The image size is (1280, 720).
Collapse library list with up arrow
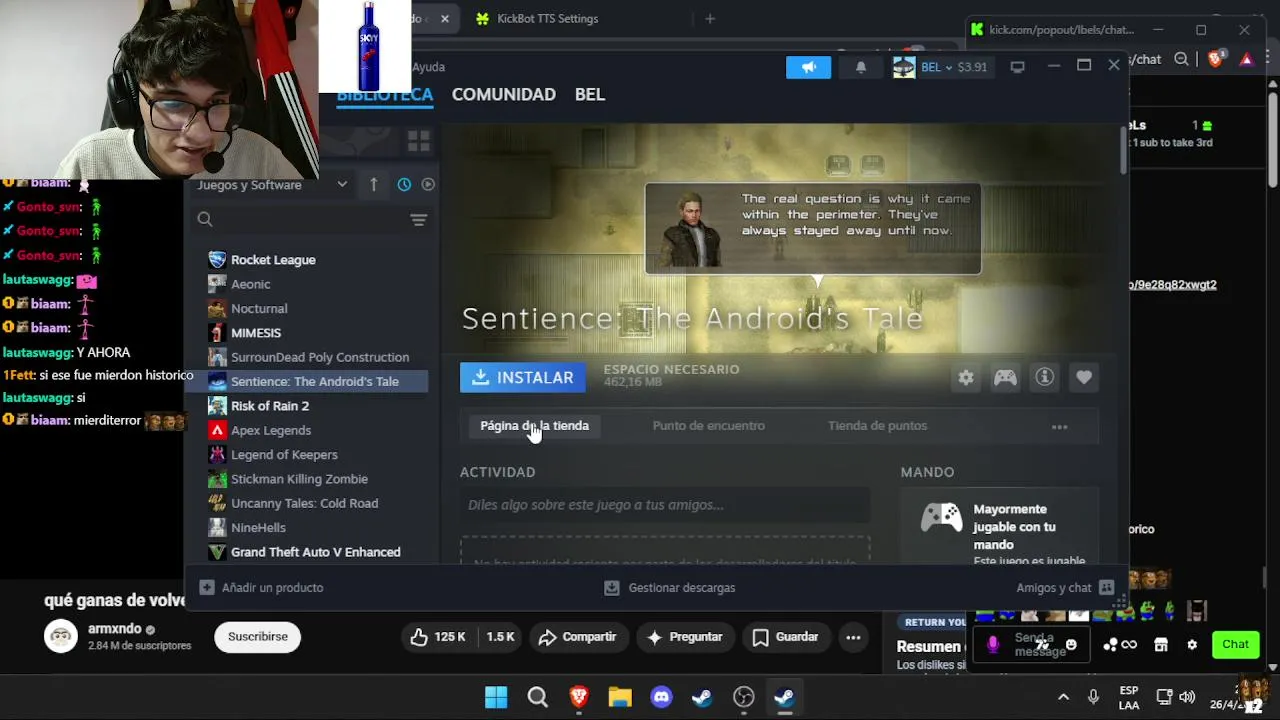click(x=374, y=185)
